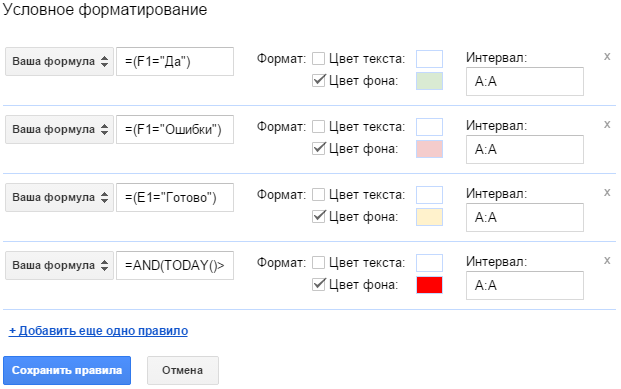
Task: Open condition type dropdown of the "Да" rule
Action: point(59,61)
